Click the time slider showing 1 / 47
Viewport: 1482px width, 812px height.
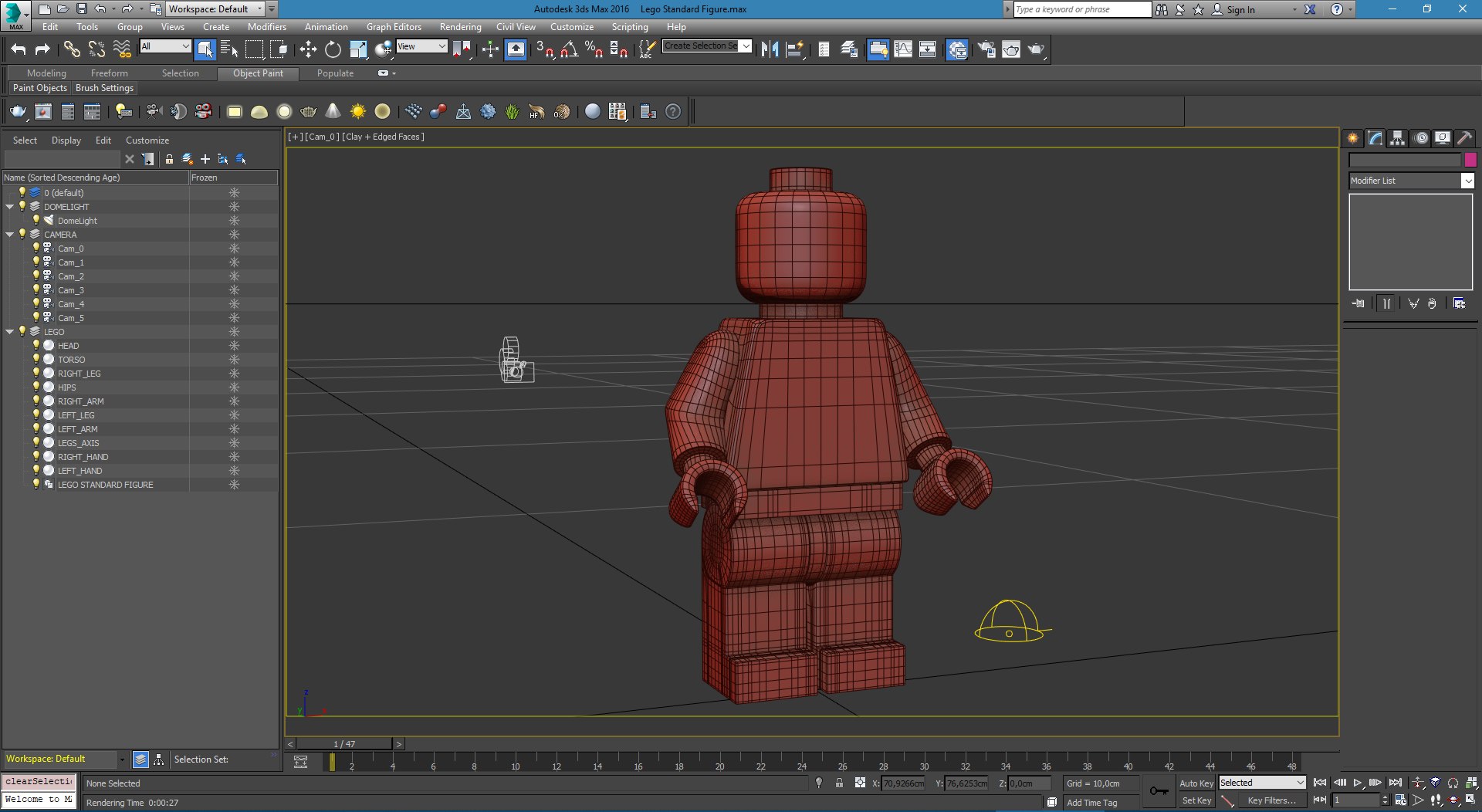pos(344,744)
